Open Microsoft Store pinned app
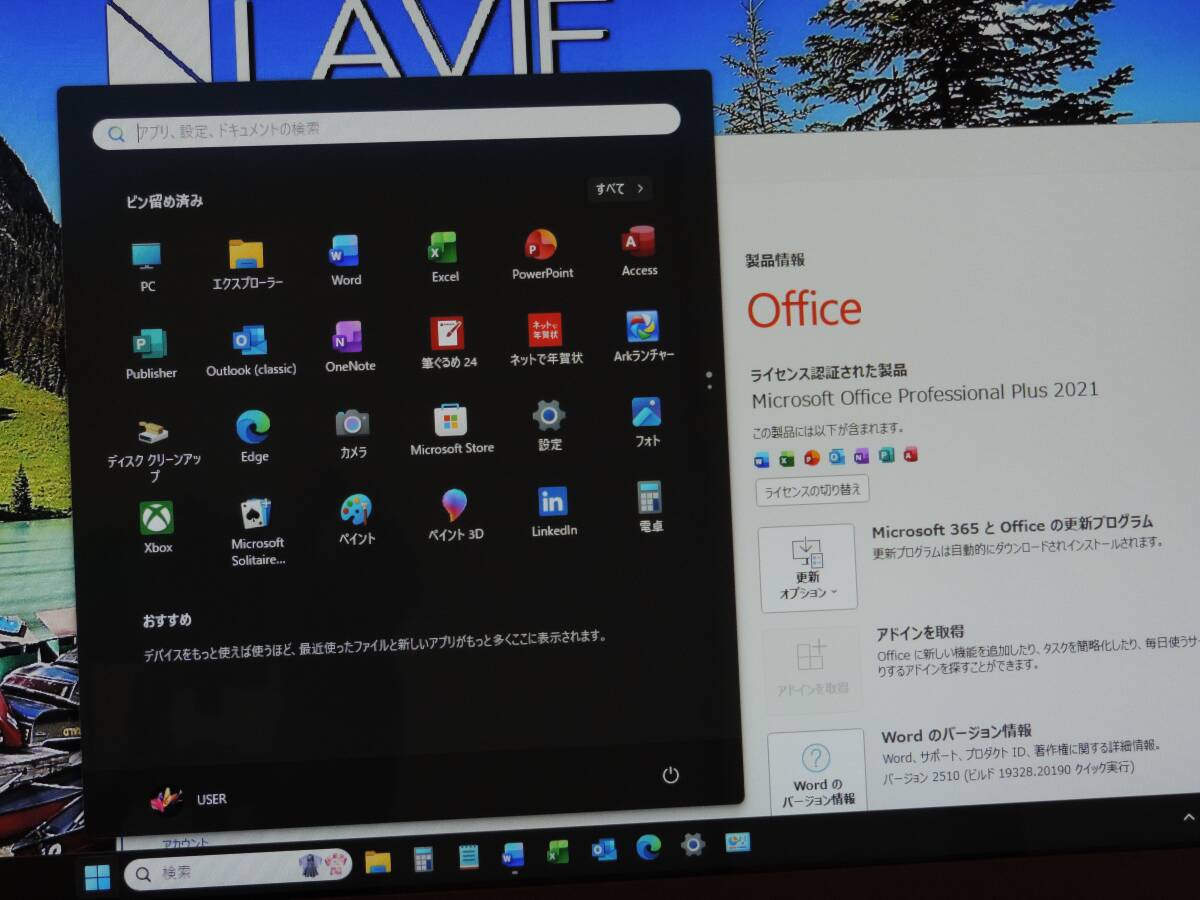 click(451, 430)
